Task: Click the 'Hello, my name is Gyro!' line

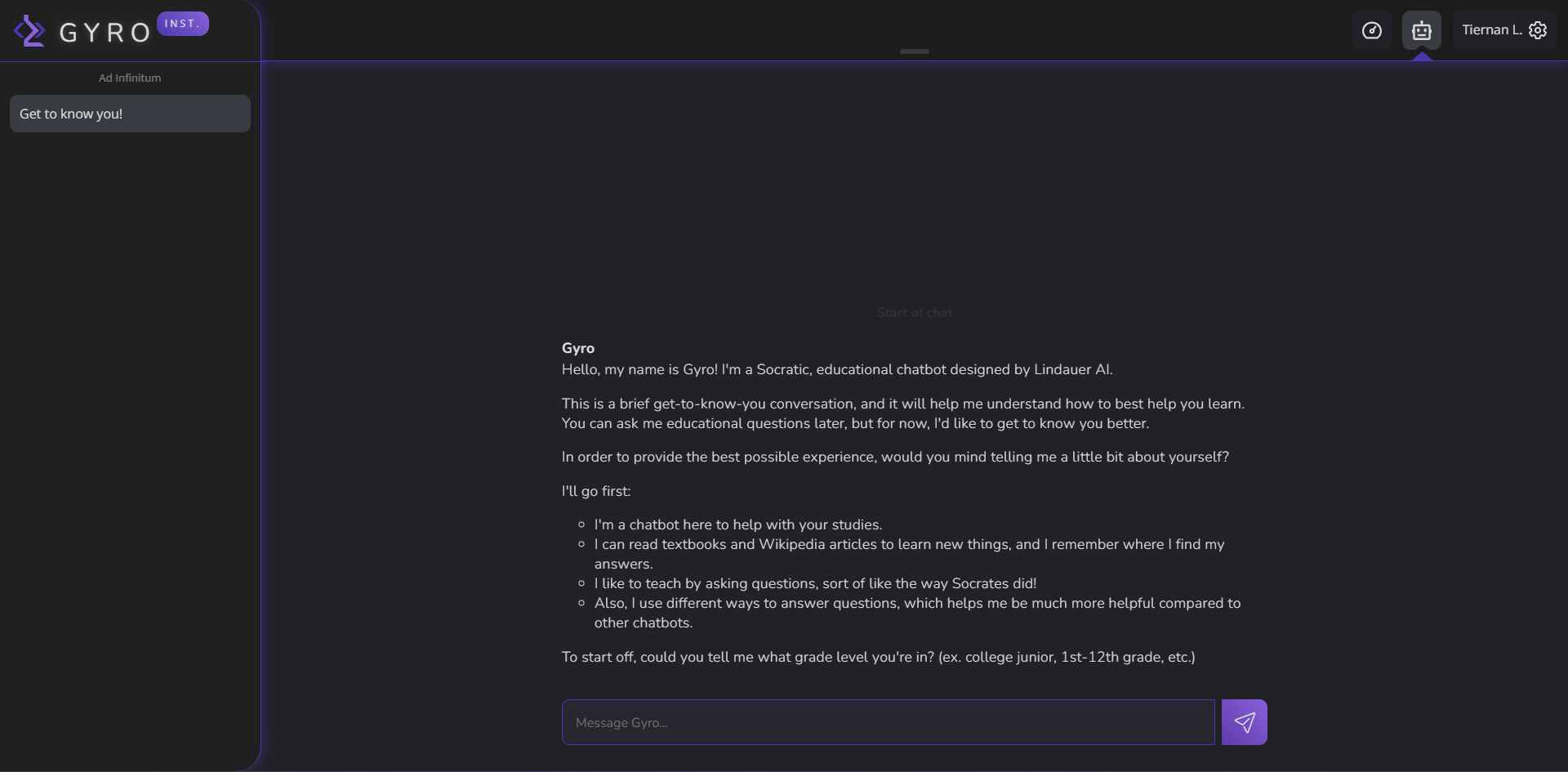Action: 836,369
